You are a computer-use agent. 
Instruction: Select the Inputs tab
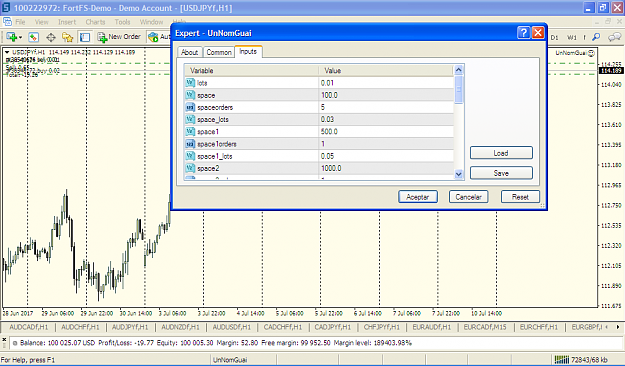coord(248,51)
